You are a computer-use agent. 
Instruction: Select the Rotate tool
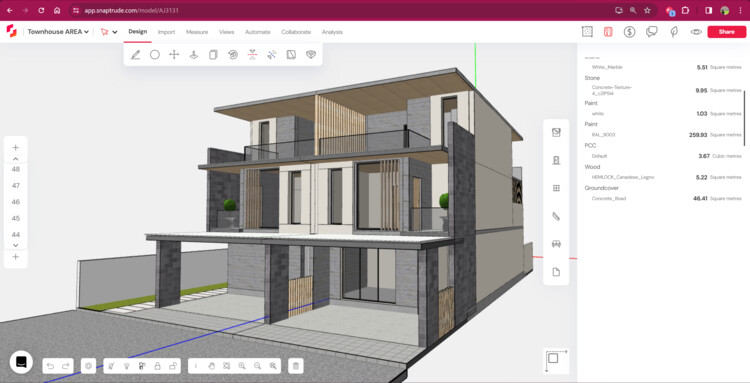(x=233, y=55)
